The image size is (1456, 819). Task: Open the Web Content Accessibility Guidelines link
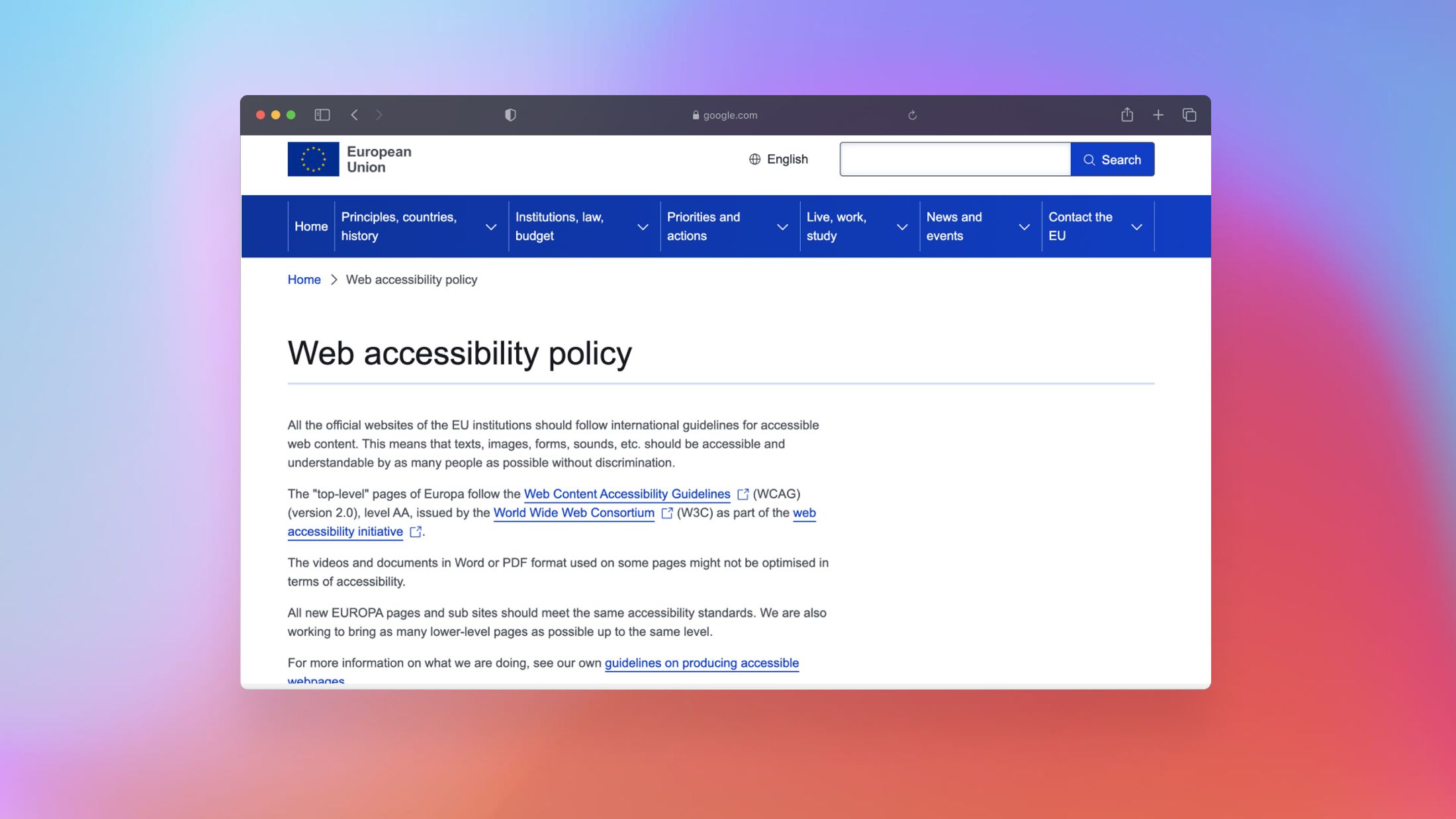626,494
